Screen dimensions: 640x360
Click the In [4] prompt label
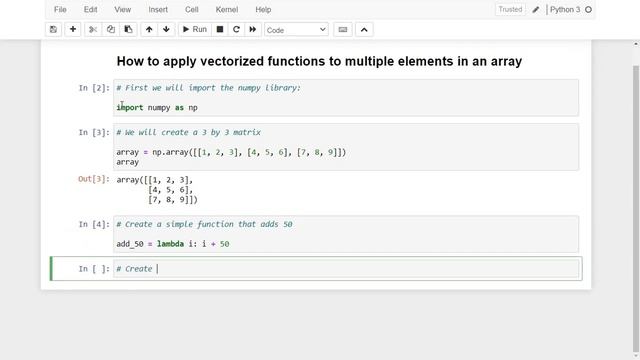(x=94, y=224)
